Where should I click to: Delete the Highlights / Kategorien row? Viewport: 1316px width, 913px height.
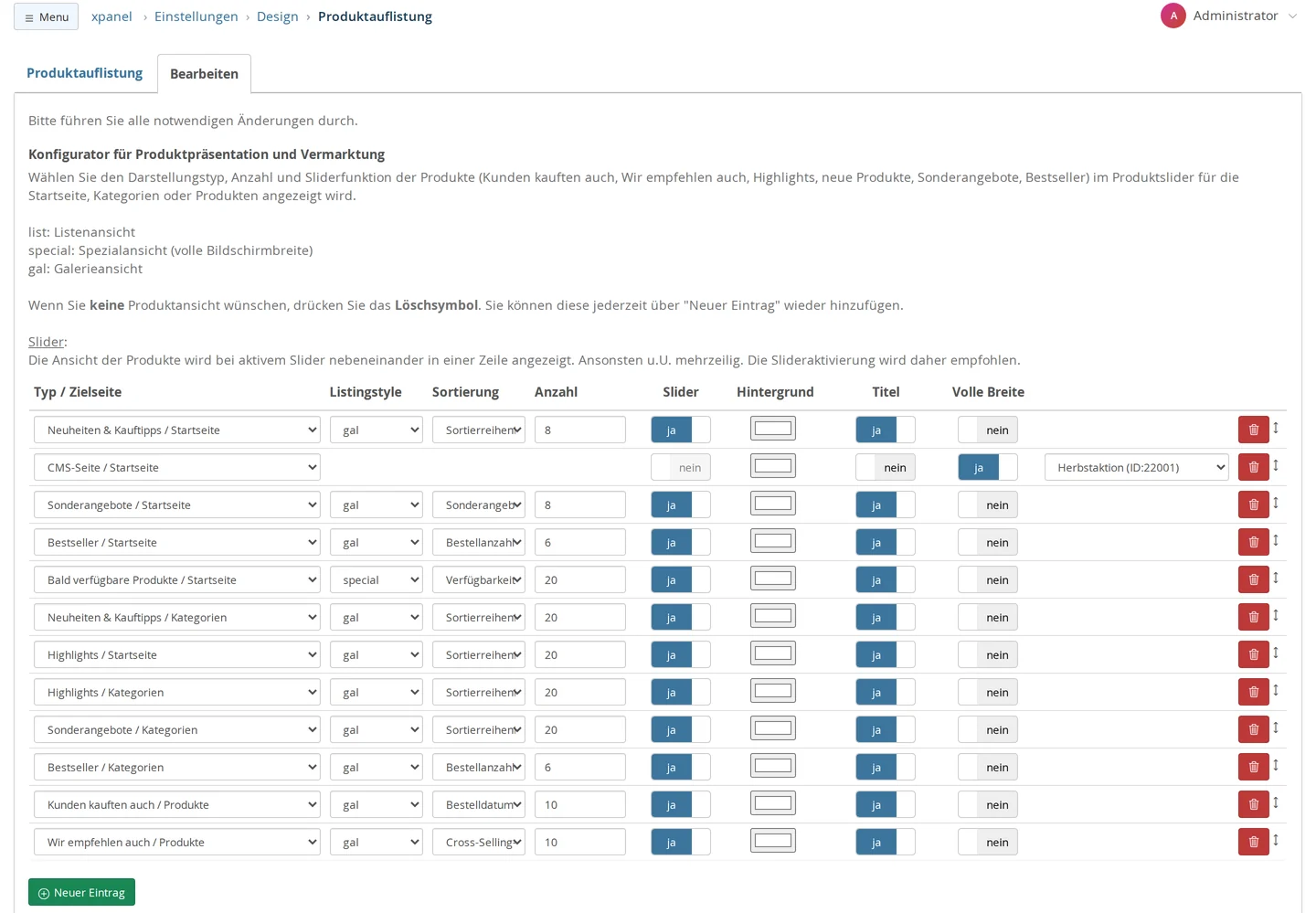click(x=1253, y=692)
